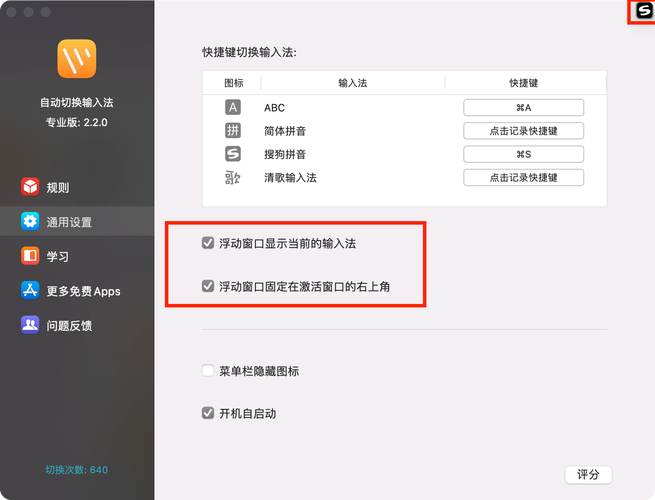Open the 规则 rules section
655x500 pixels.
click(77, 187)
